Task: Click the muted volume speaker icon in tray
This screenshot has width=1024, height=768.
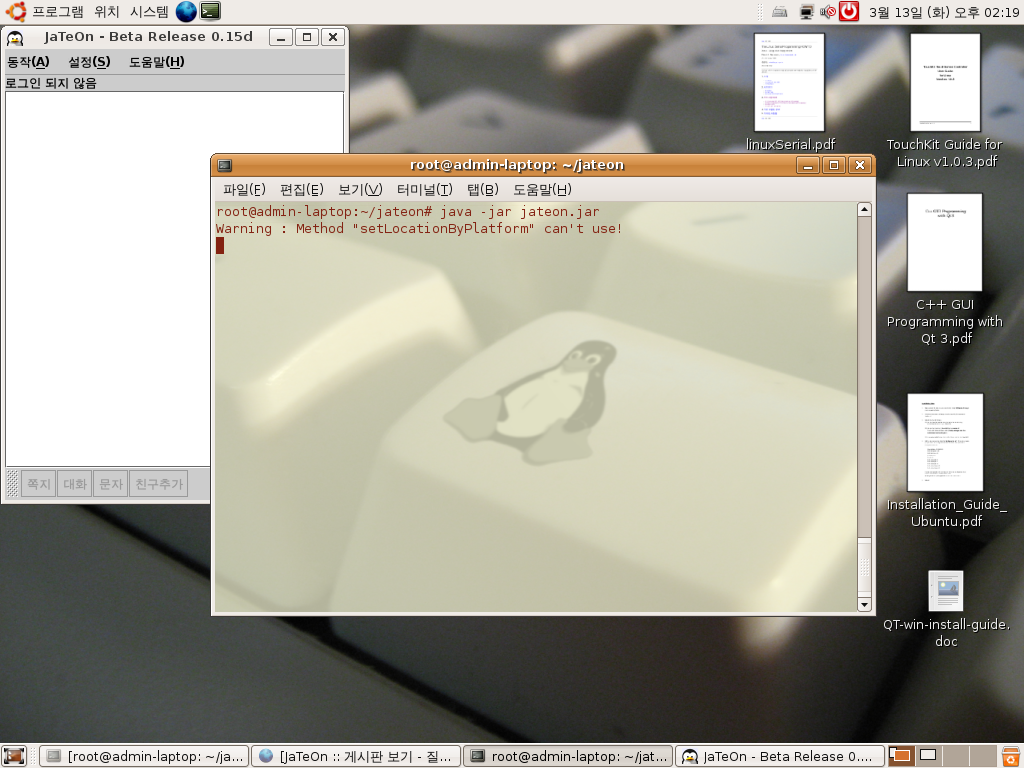Action: 828,12
